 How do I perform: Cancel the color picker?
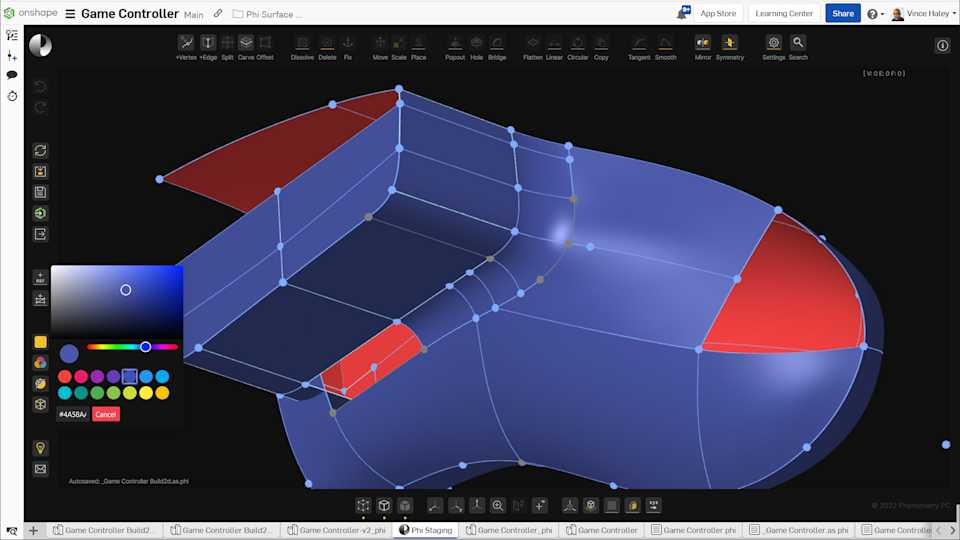point(106,414)
